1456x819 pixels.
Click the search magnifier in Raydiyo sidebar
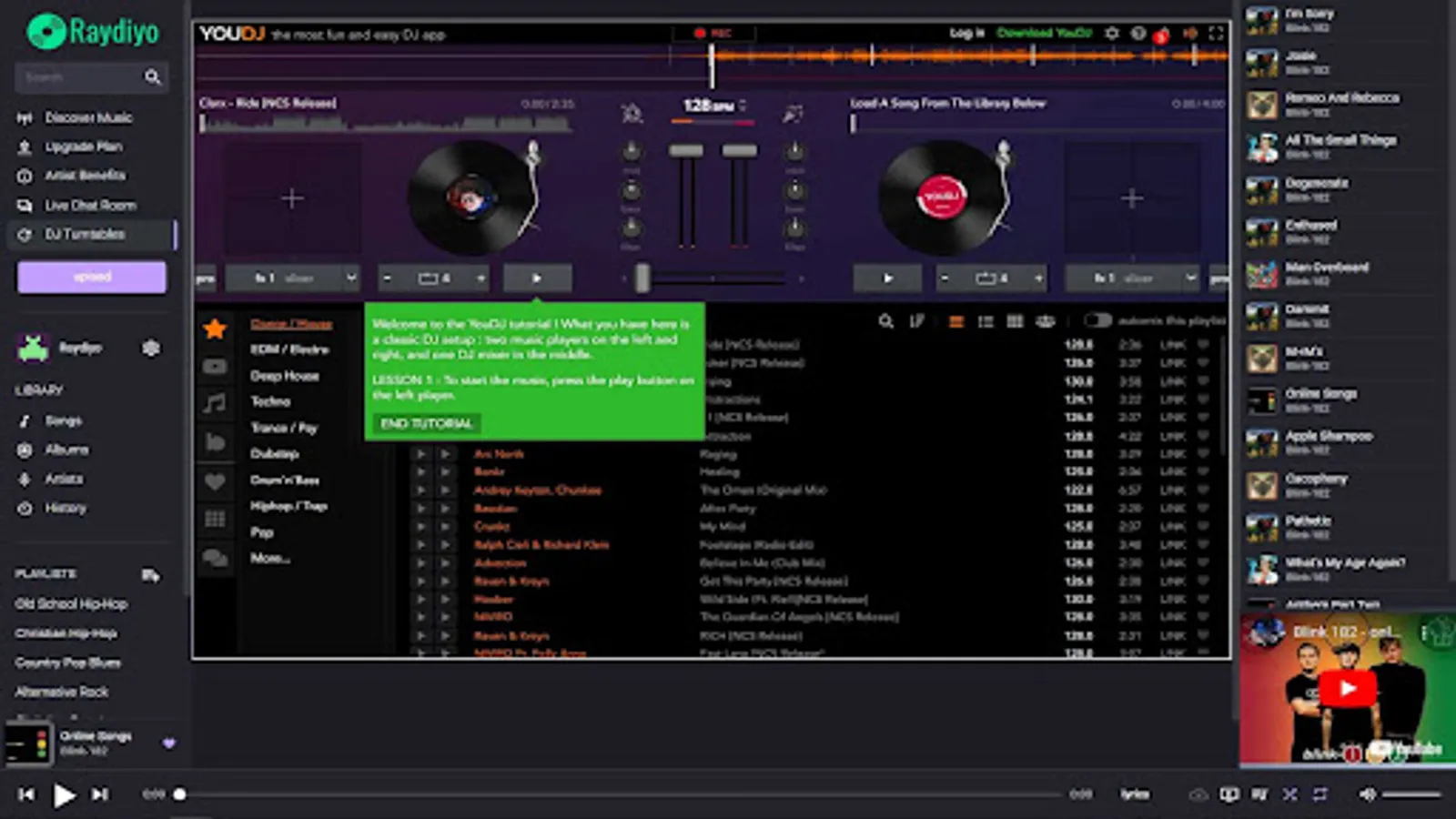153,77
